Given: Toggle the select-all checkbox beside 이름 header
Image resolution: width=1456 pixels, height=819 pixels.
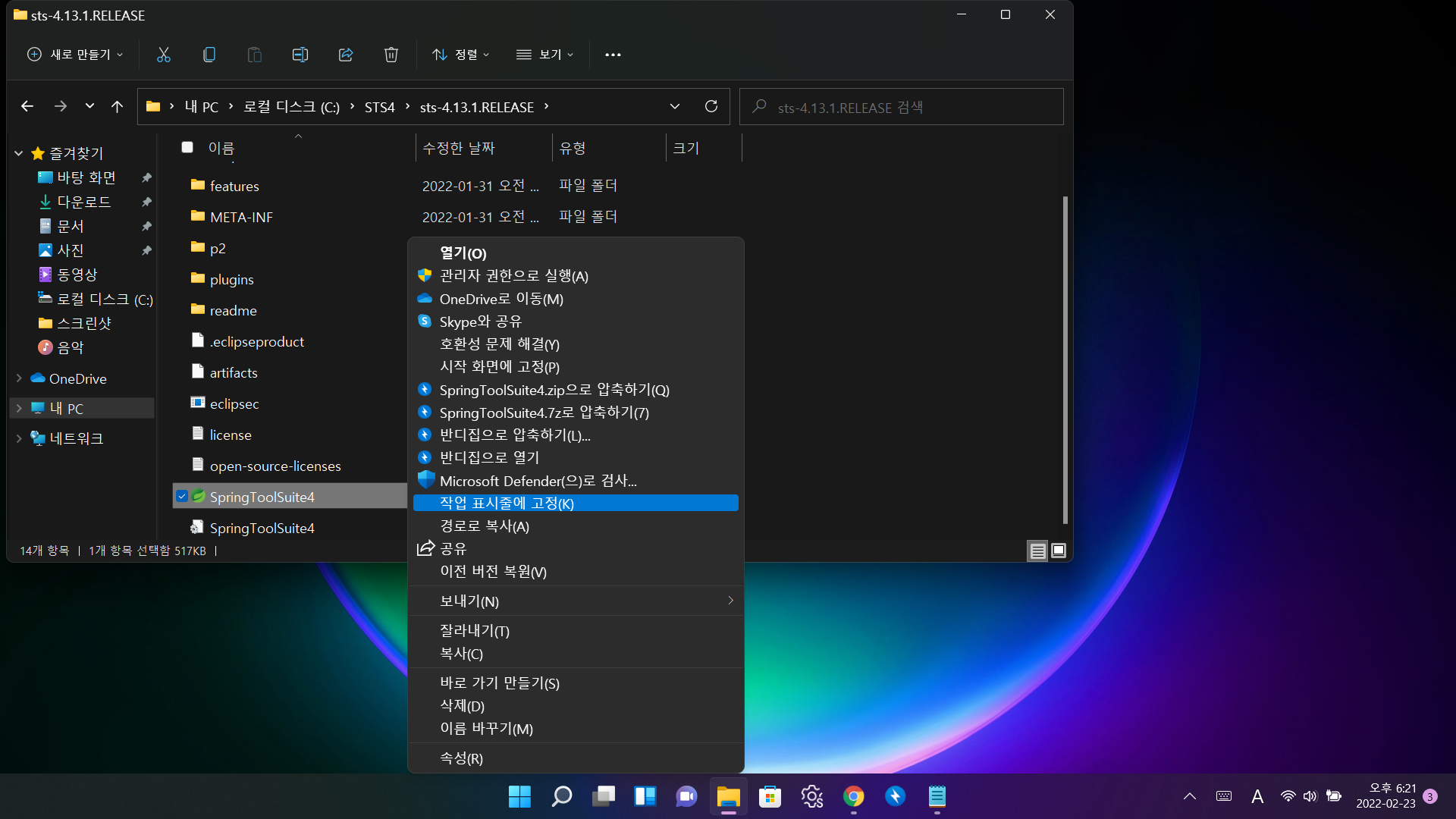Looking at the screenshot, I should 187,147.
